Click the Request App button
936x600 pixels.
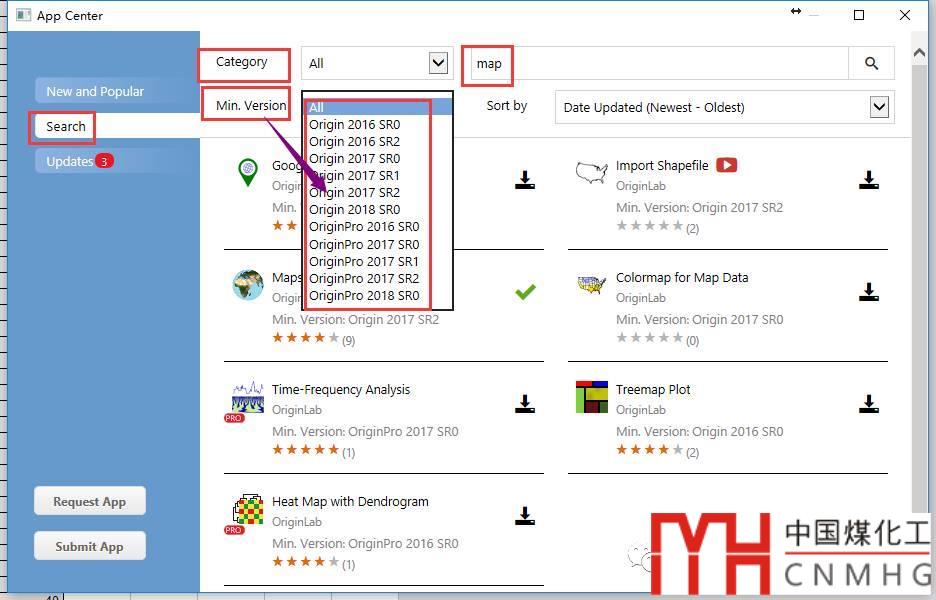(x=90, y=501)
